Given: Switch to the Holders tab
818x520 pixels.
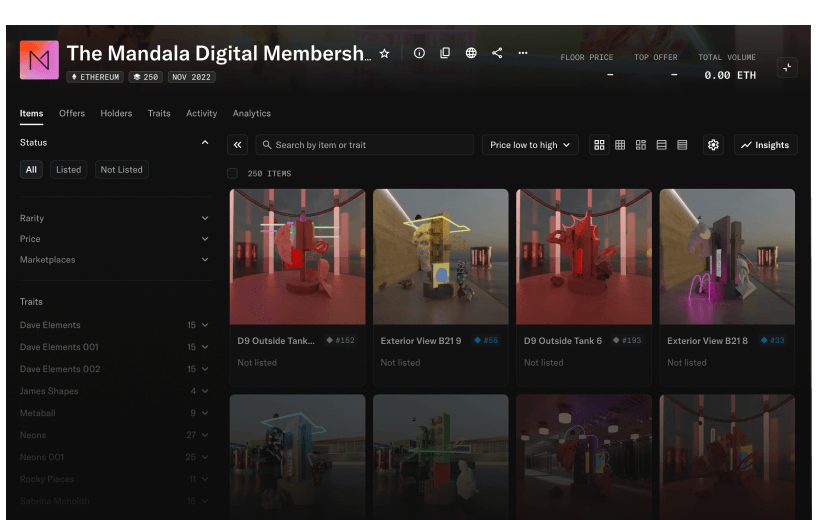Looking at the screenshot, I should pos(116,114).
